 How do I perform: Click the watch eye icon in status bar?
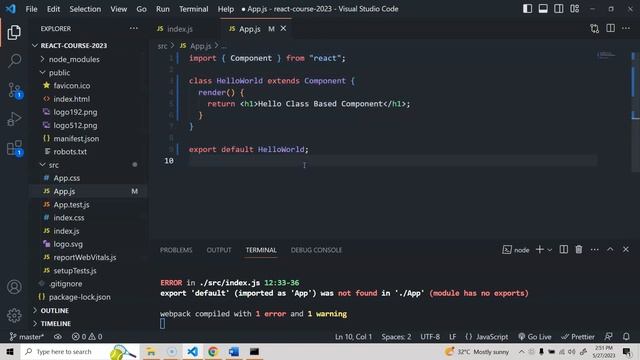58,337
